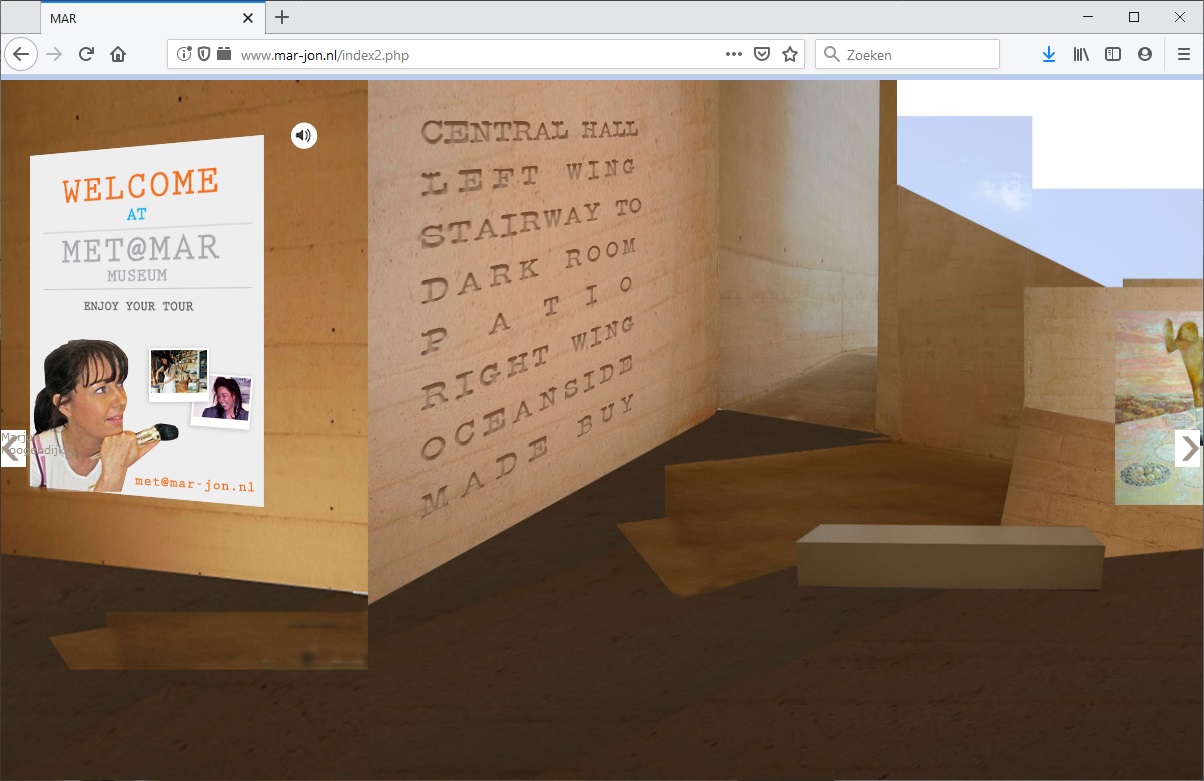Image resolution: width=1204 pixels, height=781 pixels.
Task: Go to the browser Home page
Action: click(x=118, y=55)
